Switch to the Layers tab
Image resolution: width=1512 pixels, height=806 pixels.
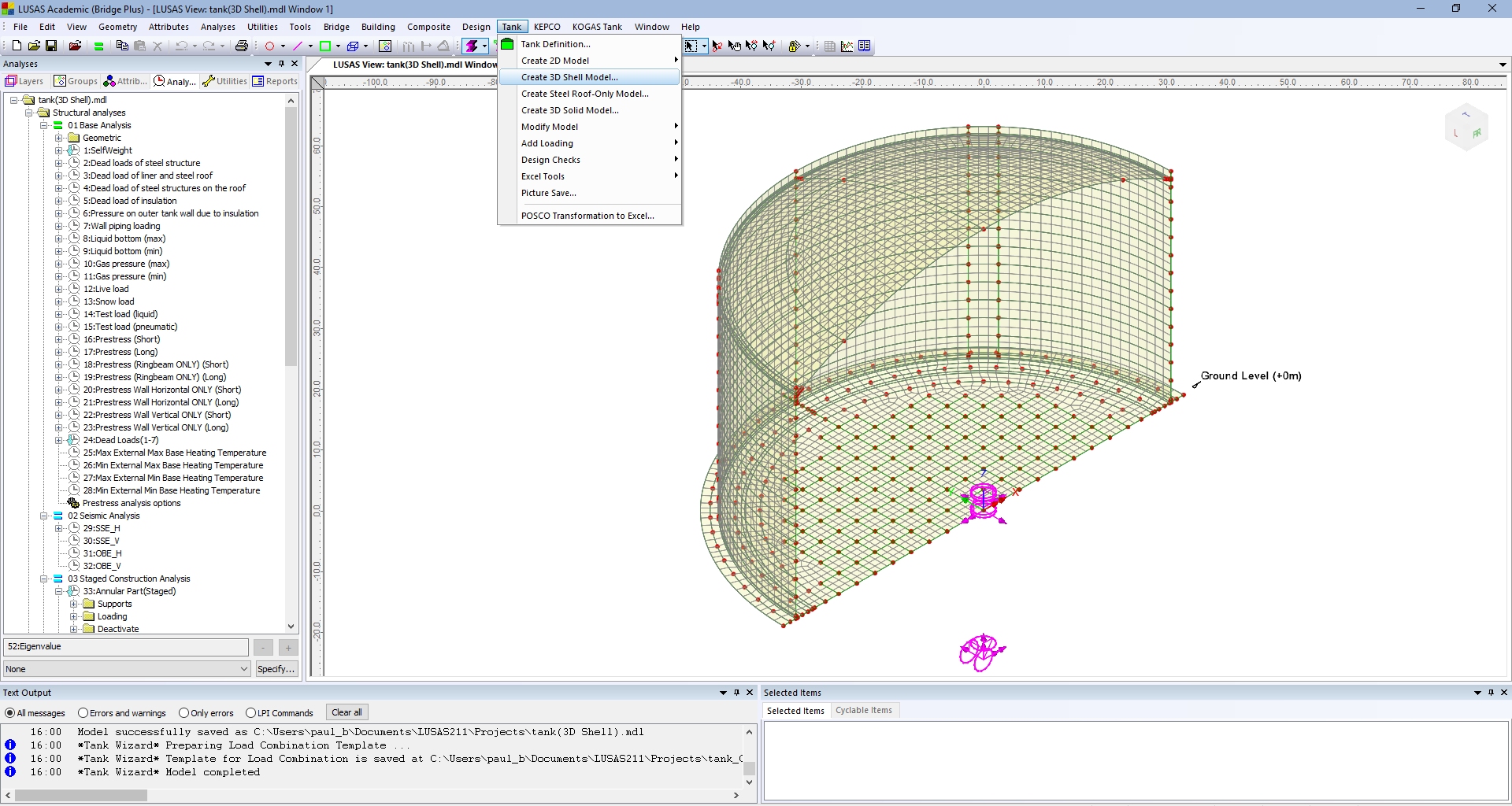click(24, 81)
